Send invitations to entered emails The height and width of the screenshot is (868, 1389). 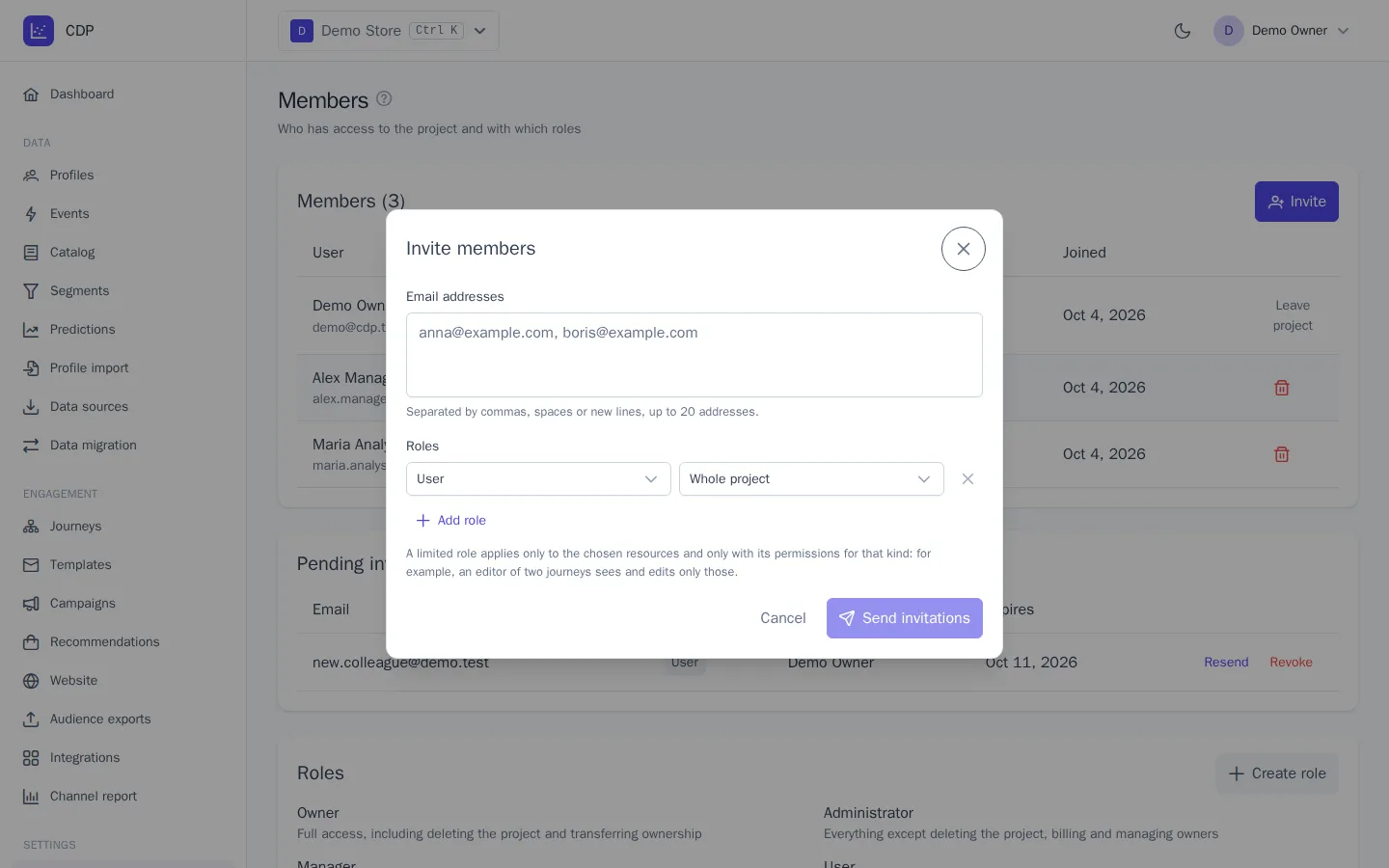tap(905, 618)
